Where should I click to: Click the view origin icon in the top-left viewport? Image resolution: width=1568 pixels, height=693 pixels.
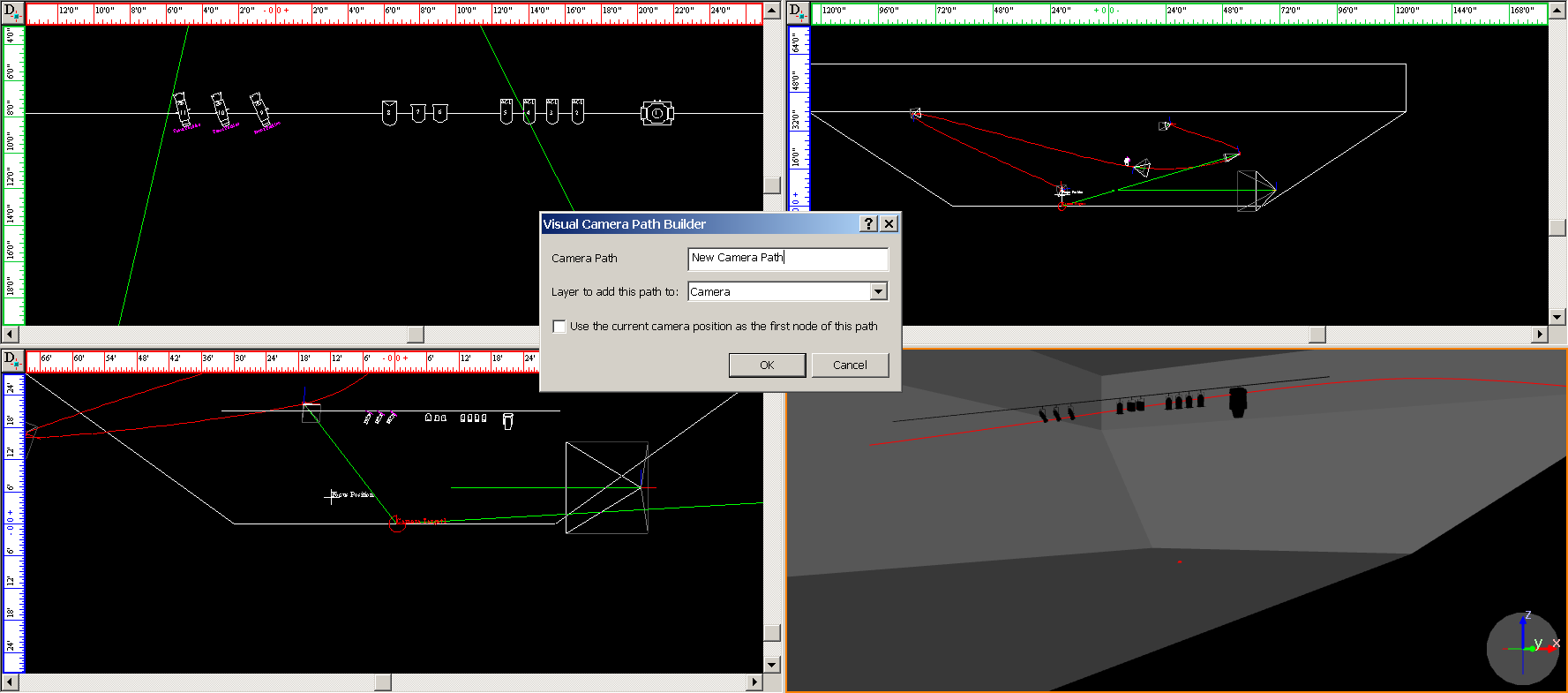click(12, 12)
